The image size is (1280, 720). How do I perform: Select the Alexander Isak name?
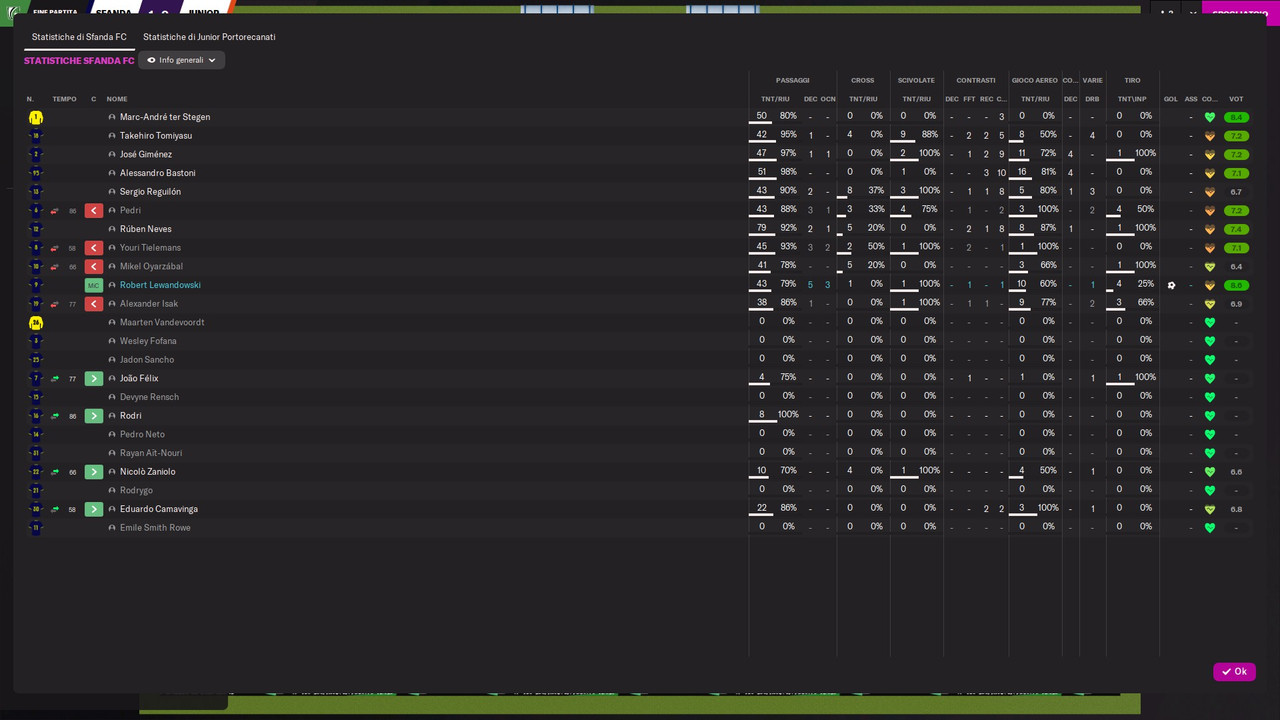(x=149, y=304)
